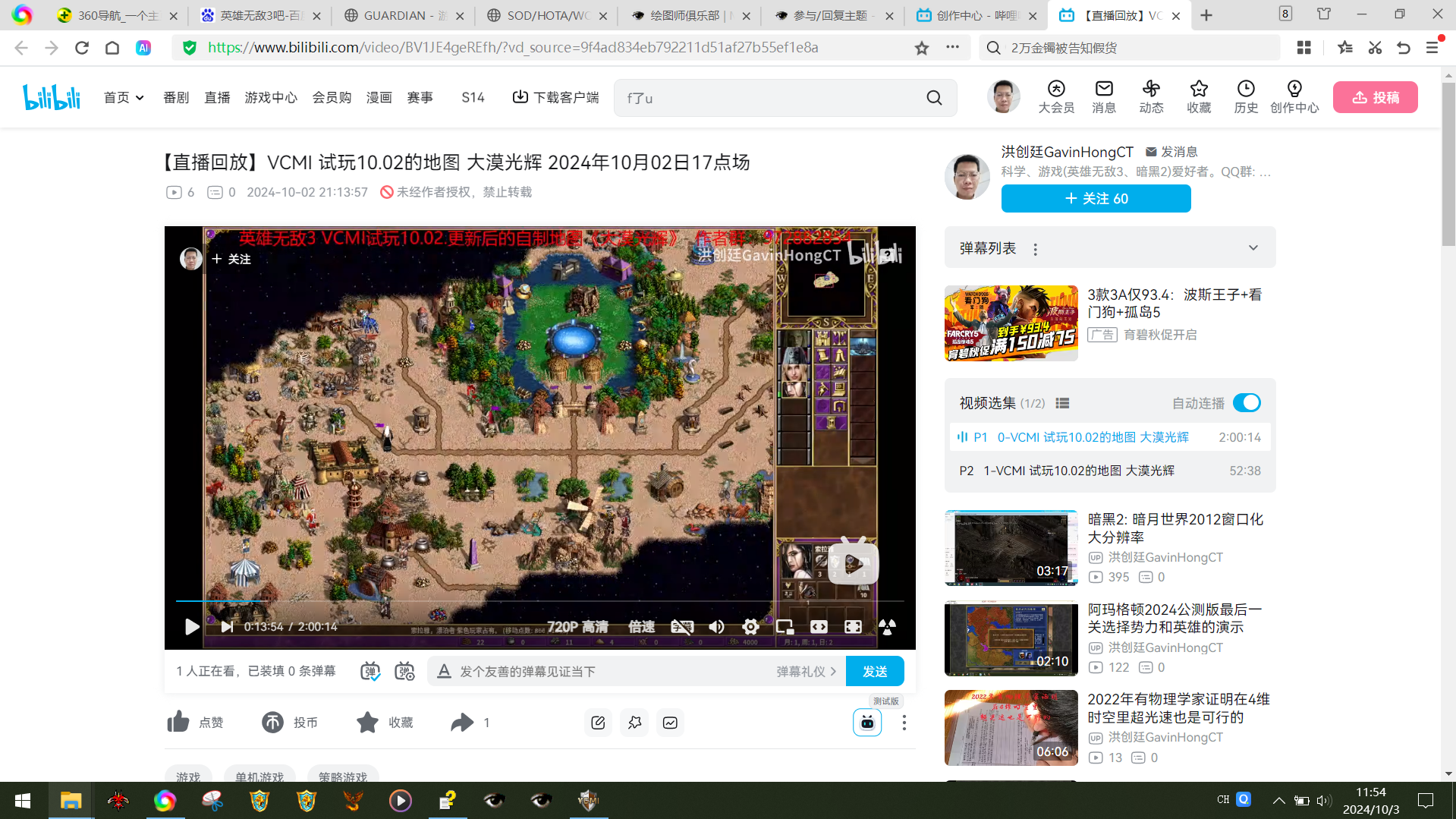Send message via 发消息 link
Screen dimensions: 1456x819
point(1171,152)
